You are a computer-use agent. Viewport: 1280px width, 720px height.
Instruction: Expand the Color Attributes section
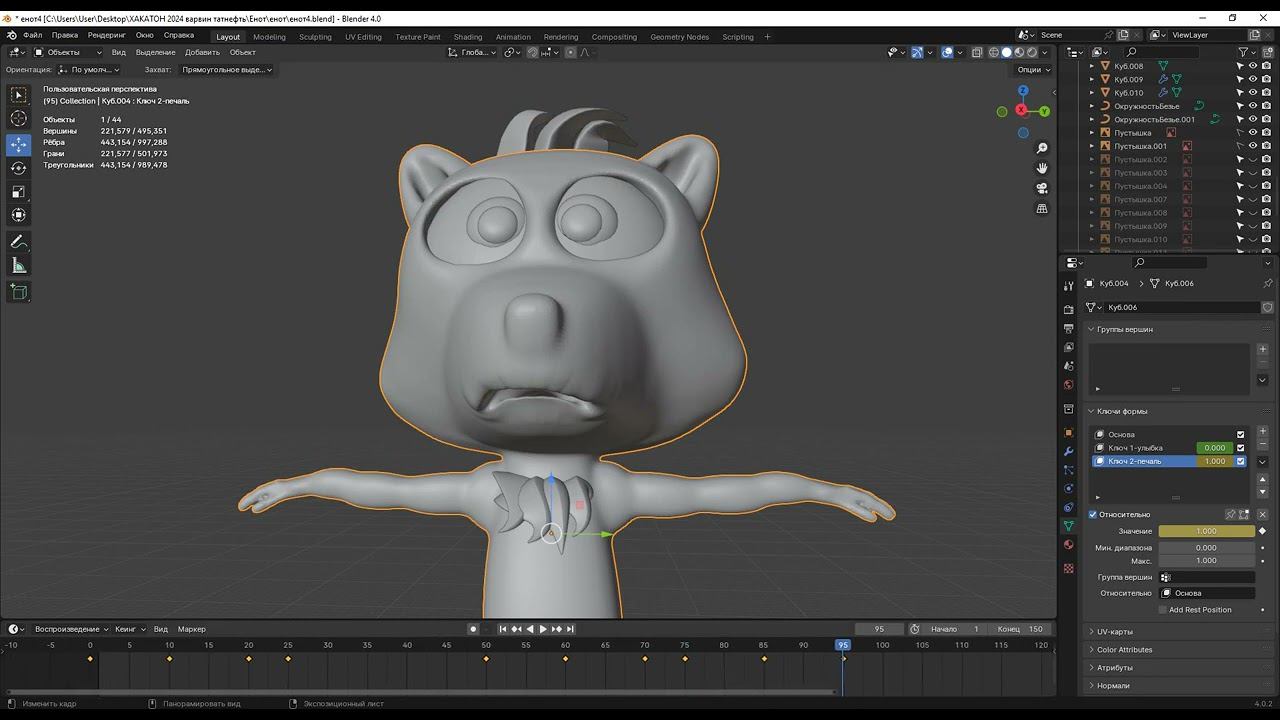click(x=1124, y=650)
